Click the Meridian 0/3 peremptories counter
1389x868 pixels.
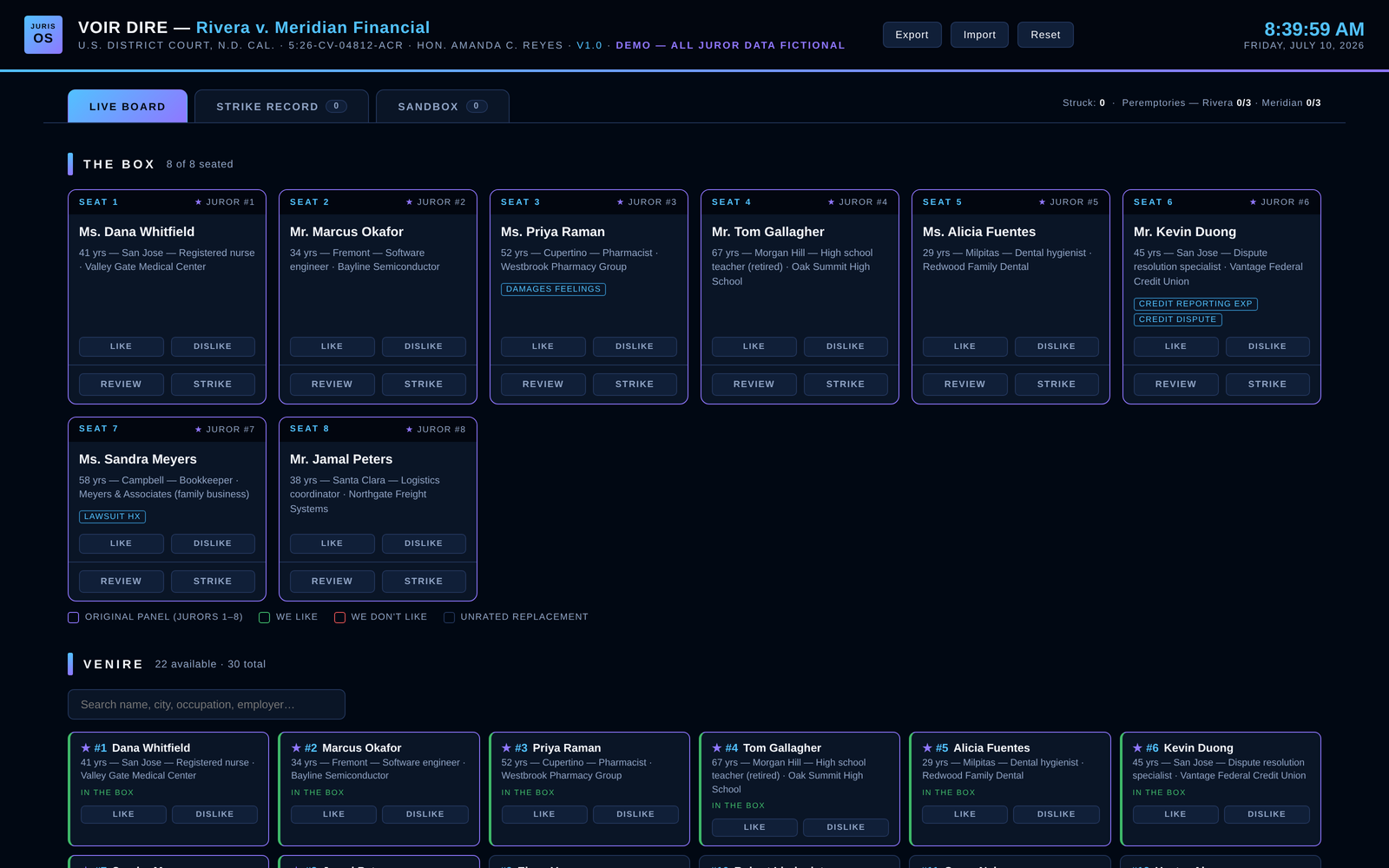point(1291,102)
